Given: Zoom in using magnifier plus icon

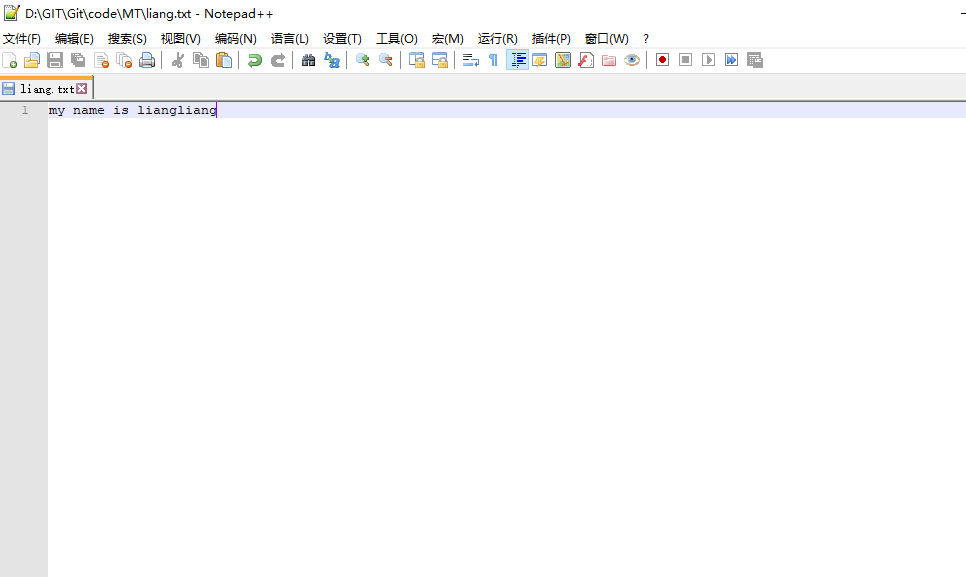Looking at the screenshot, I should [x=363, y=60].
